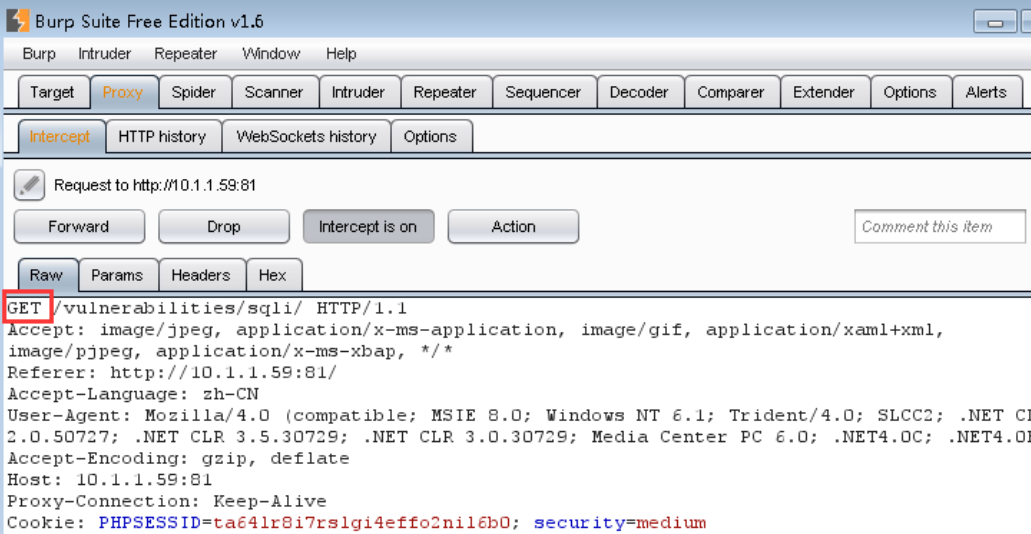Screen dimensions: 1031x534
Task: Open the Intruder menu in menu bar
Action: (x=105, y=54)
